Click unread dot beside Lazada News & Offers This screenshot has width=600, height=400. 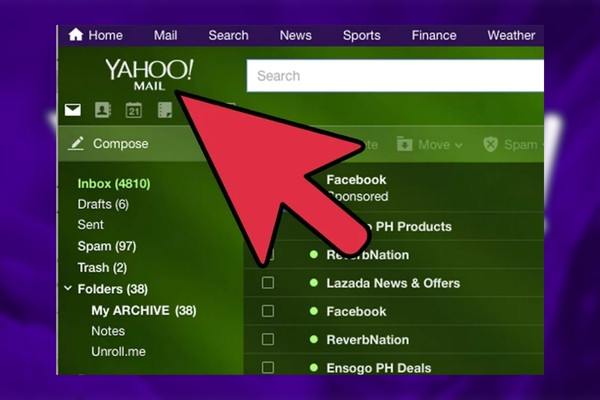314,283
